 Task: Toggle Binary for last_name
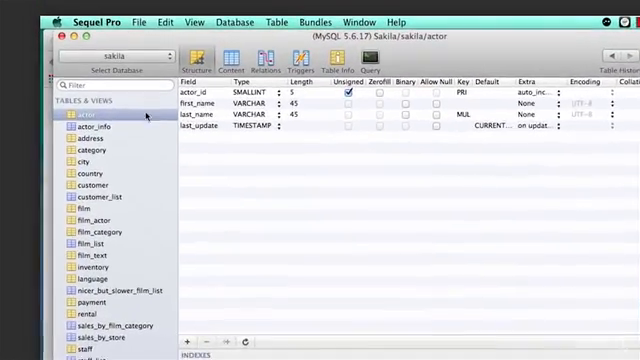(405, 115)
